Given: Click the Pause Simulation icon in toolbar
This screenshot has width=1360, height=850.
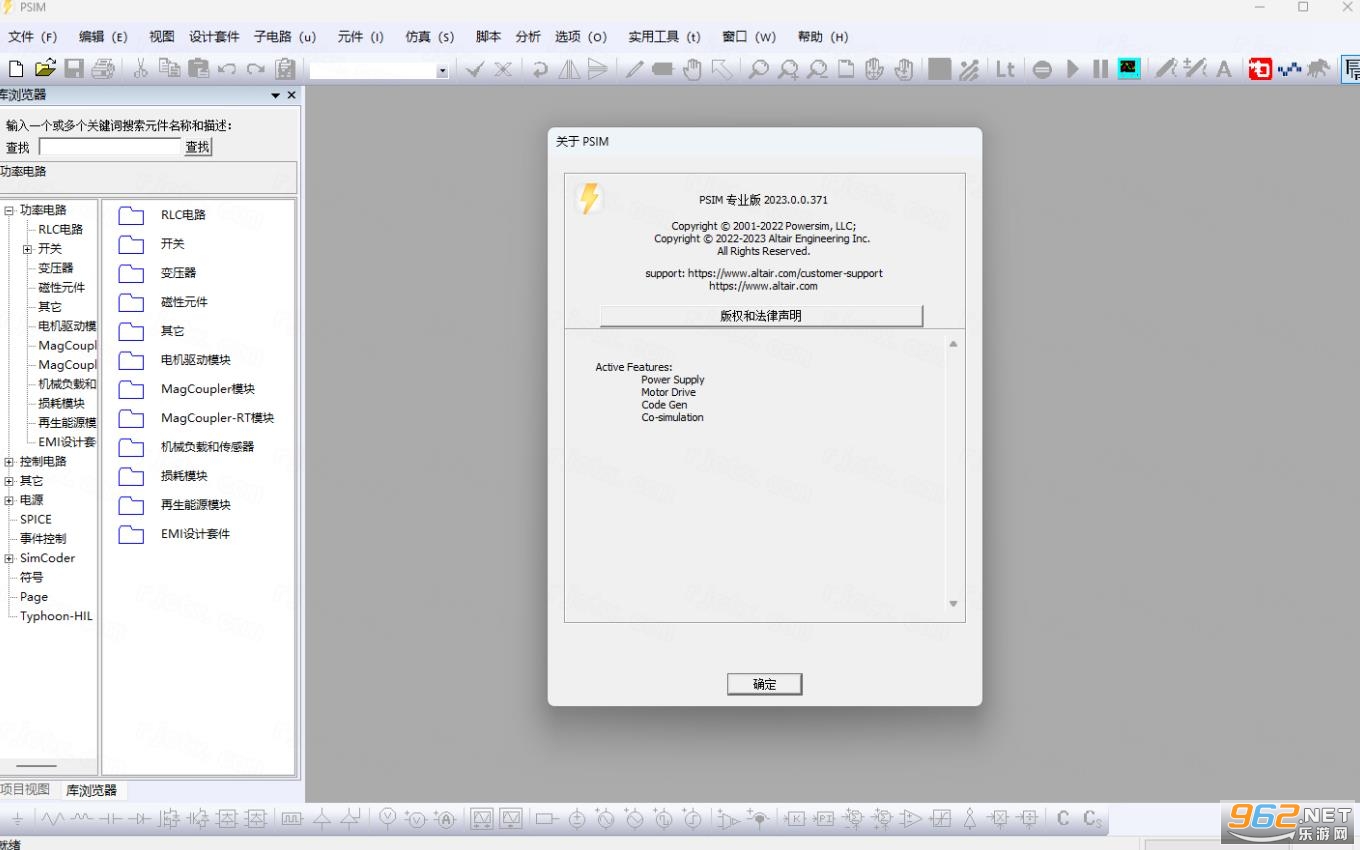Looking at the screenshot, I should pyautogui.click(x=1100, y=69).
